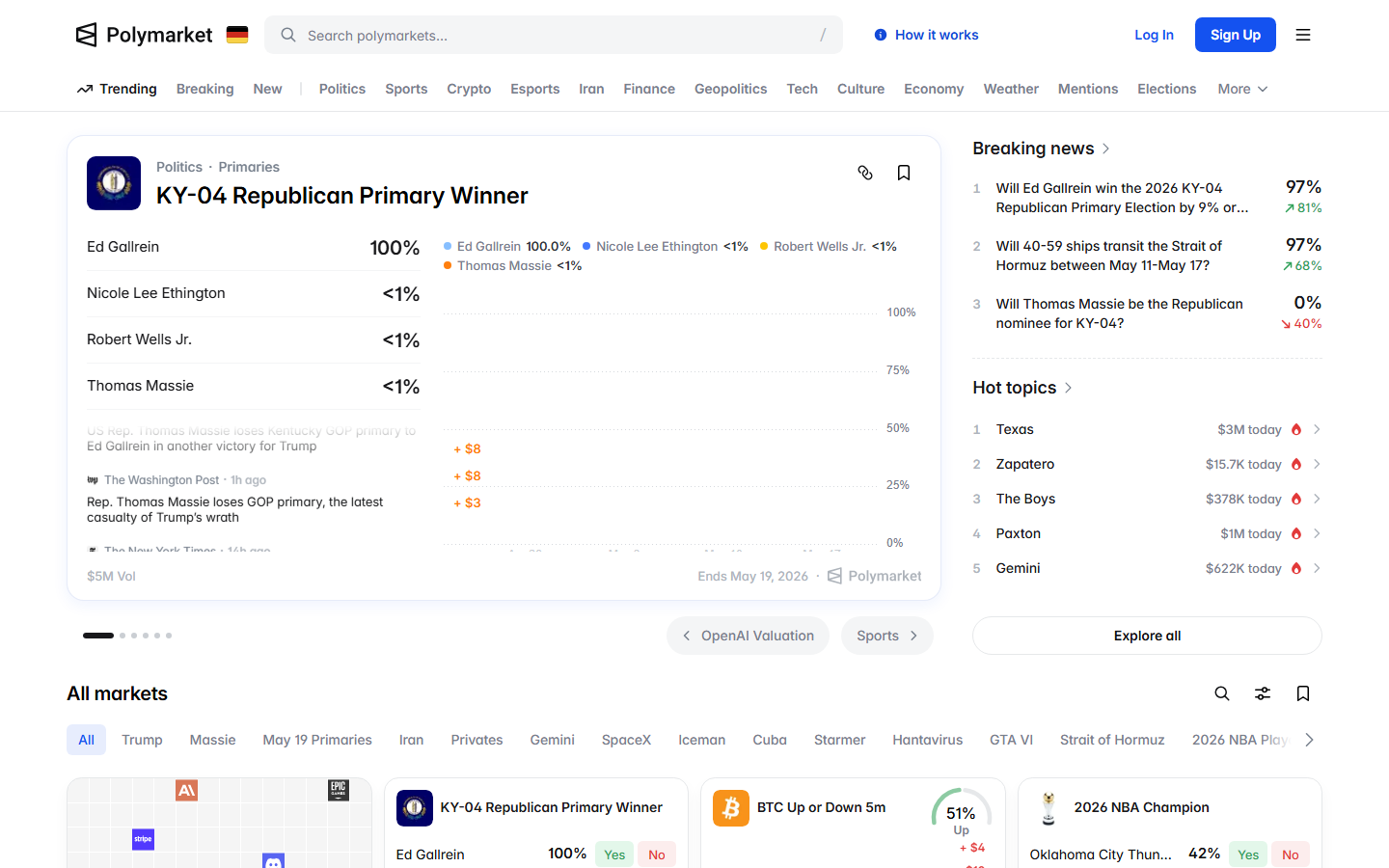Open Paxton topic chevron arrow
Viewport: 1389px width, 868px height.
click(x=1317, y=533)
